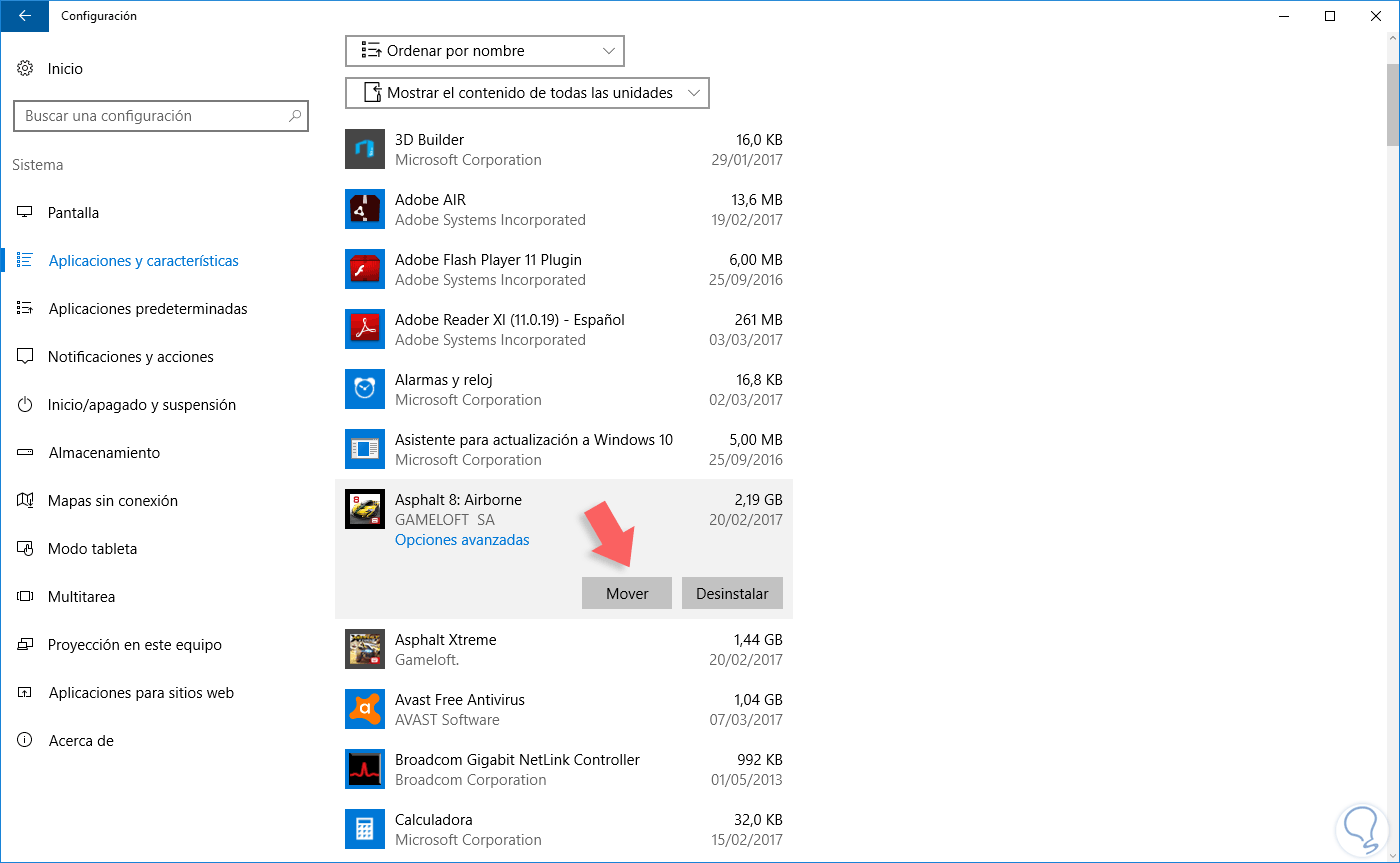The image size is (1400, 863).
Task: Click the Multitarea icon
Action: coord(25,597)
